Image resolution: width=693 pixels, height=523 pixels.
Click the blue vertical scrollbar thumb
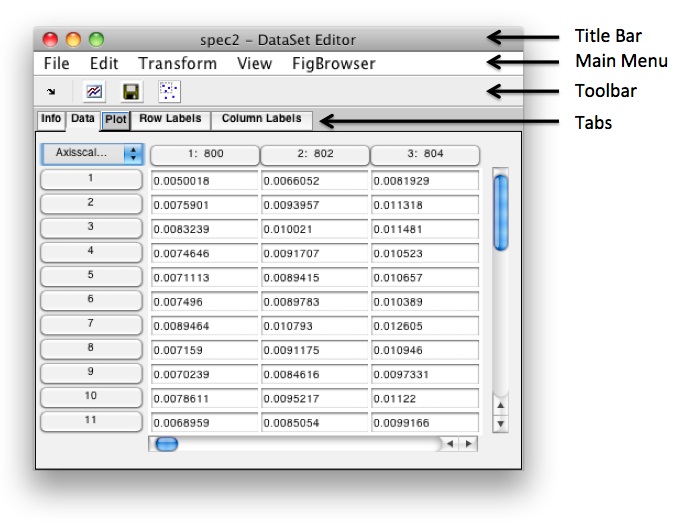[x=501, y=212]
